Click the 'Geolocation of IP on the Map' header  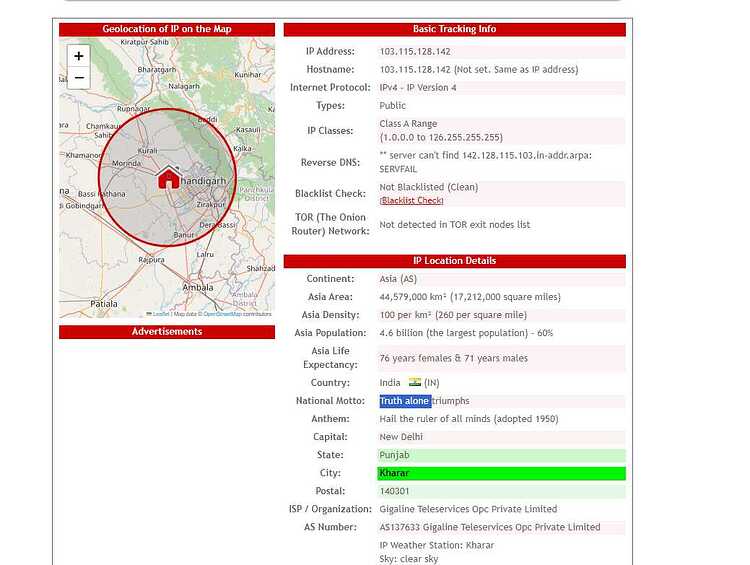pos(167,29)
